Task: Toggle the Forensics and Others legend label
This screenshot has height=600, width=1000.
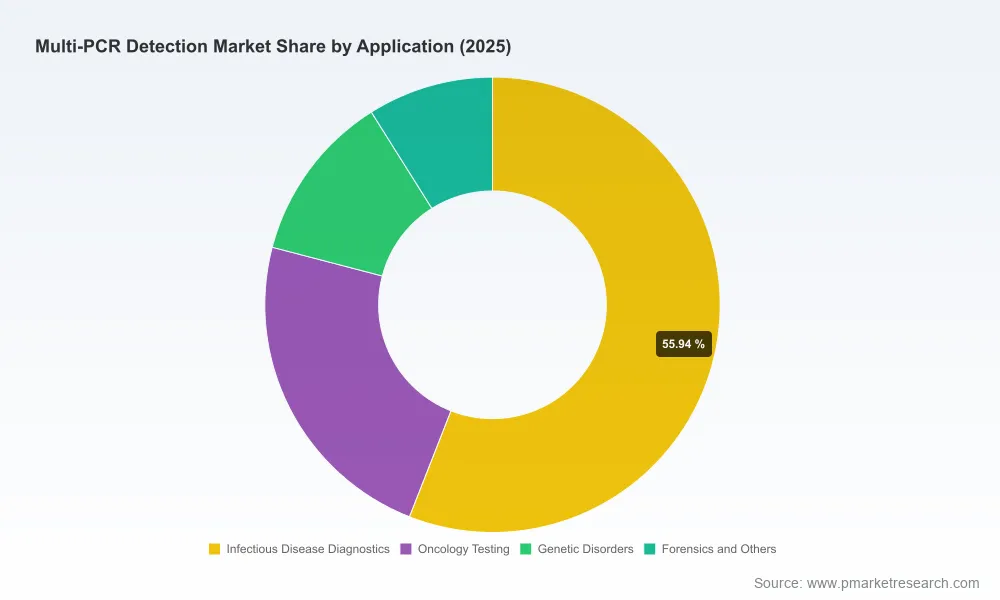Action: tap(719, 549)
